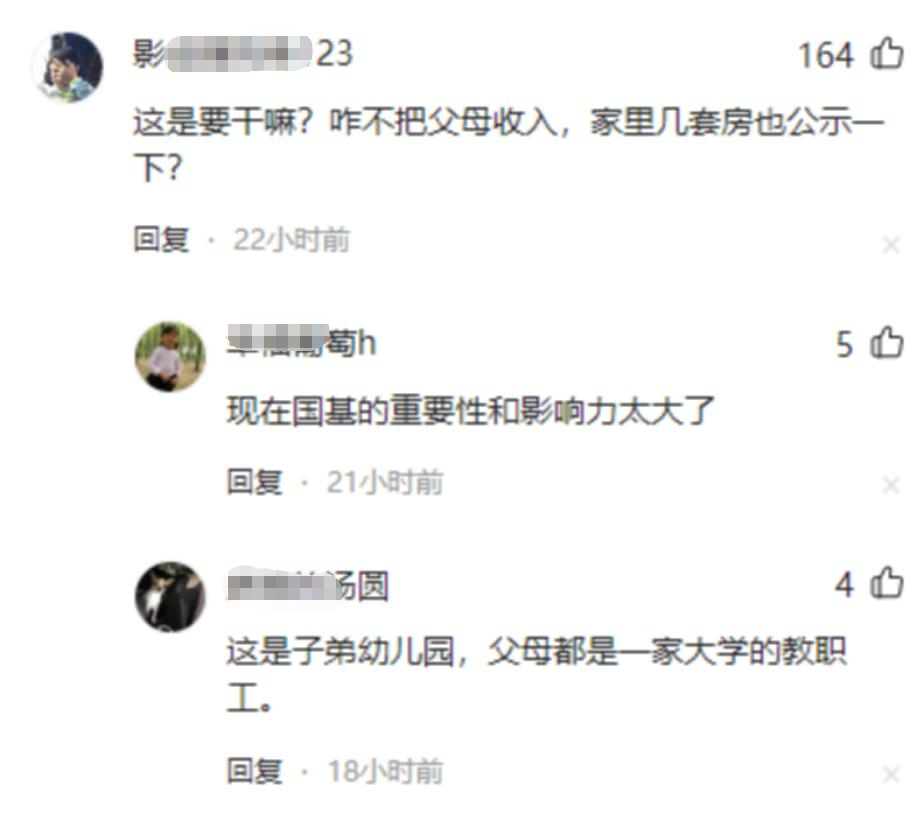Image resolution: width=924 pixels, height=815 pixels.
Task: Open the username ending with 圆
Action: (x=308, y=585)
